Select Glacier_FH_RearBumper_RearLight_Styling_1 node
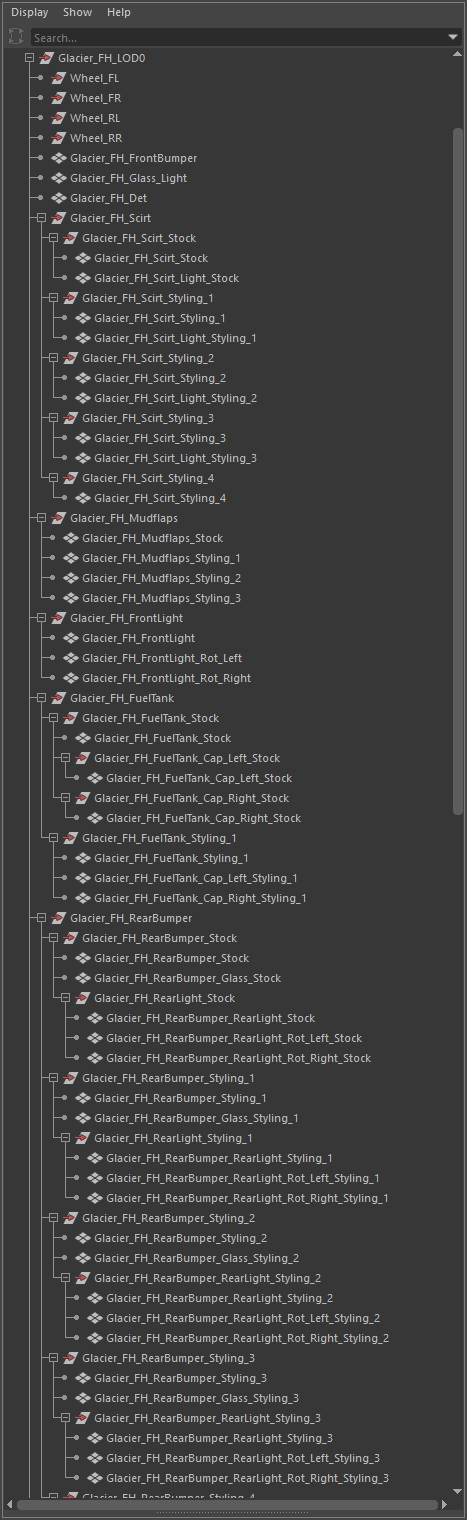Screen dimensions: 467x1520 click(219, 1158)
